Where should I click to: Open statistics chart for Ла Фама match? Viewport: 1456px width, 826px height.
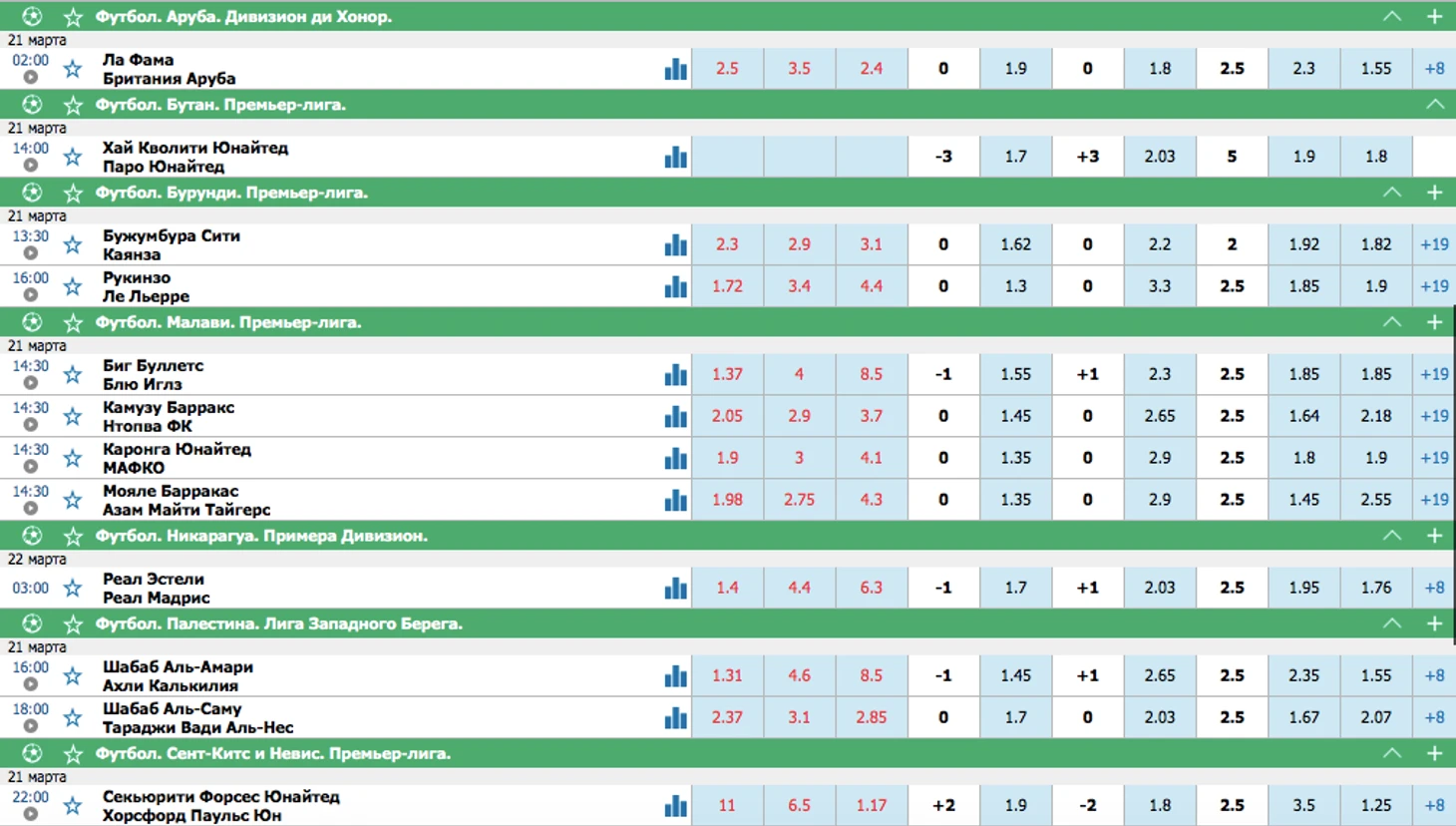(x=675, y=69)
